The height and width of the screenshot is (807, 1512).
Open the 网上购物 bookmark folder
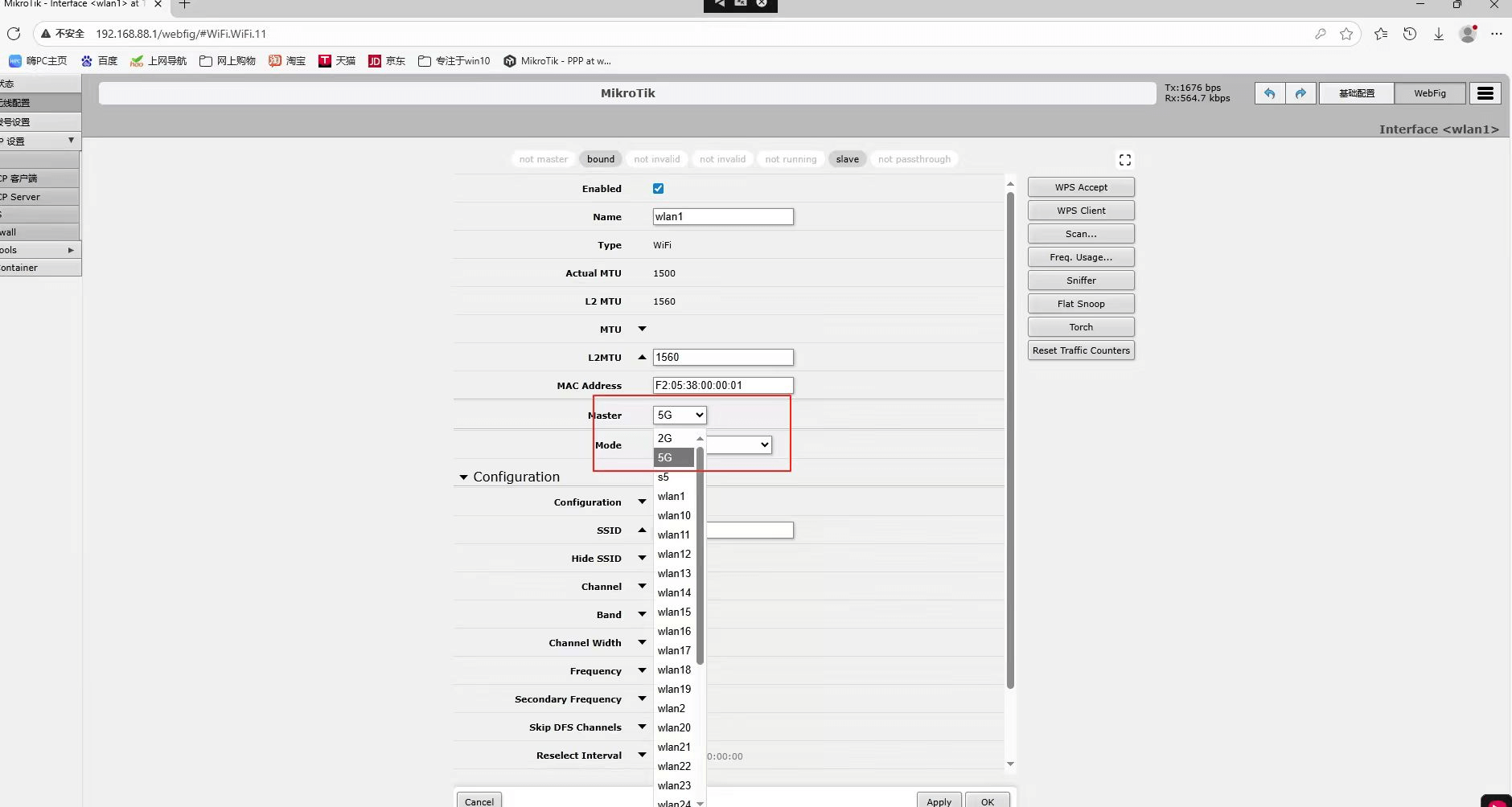[x=228, y=61]
